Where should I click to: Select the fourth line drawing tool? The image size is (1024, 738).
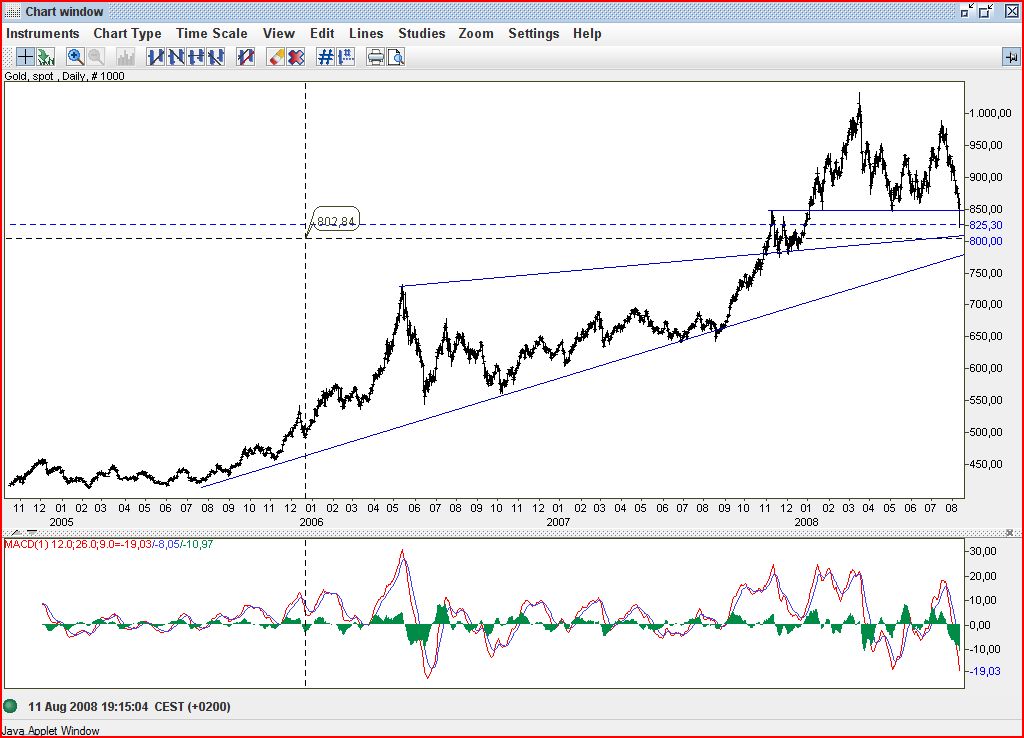(216, 57)
